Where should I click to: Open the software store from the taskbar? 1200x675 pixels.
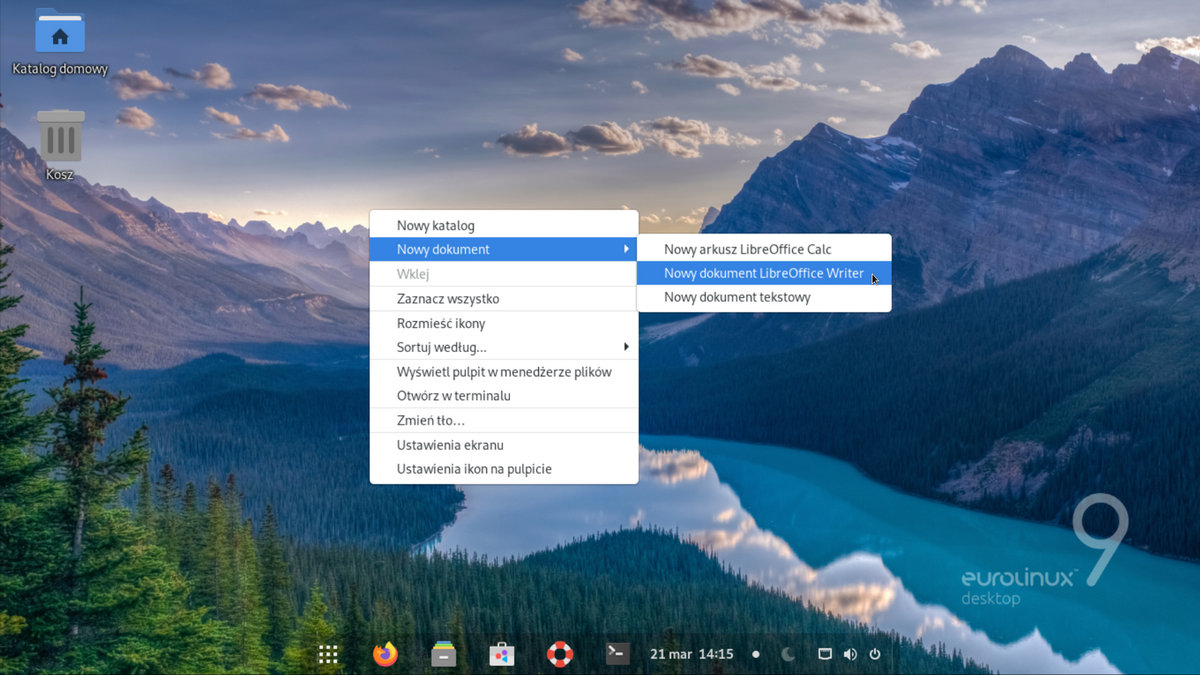pyautogui.click(x=501, y=653)
